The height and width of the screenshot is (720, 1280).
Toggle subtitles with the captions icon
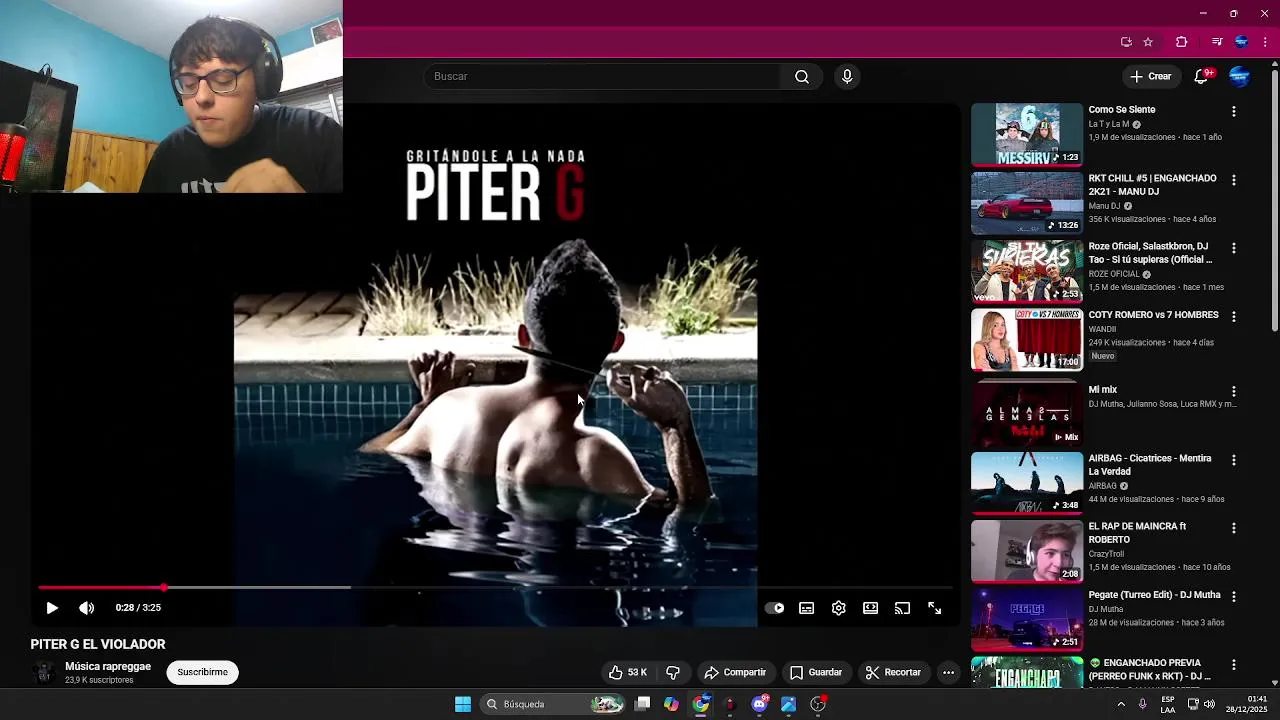[x=807, y=608]
